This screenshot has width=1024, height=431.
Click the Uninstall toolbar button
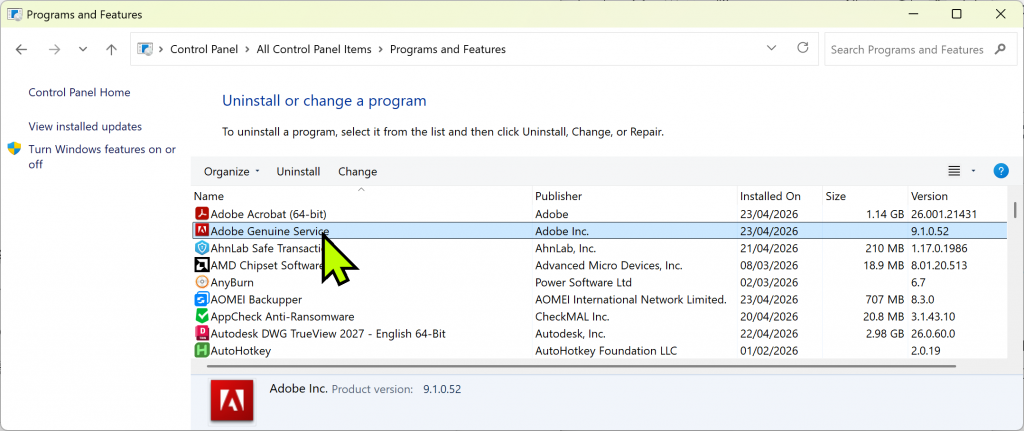(x=298, y=172)
